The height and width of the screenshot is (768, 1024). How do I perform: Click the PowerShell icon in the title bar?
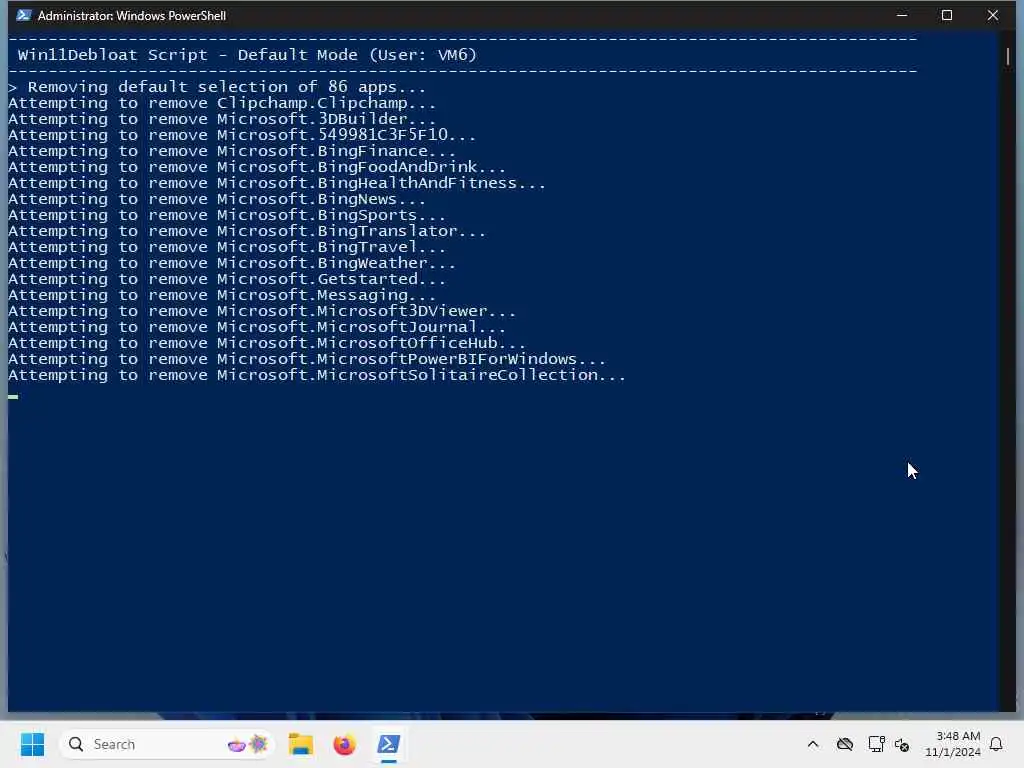[x=24, y=15]
